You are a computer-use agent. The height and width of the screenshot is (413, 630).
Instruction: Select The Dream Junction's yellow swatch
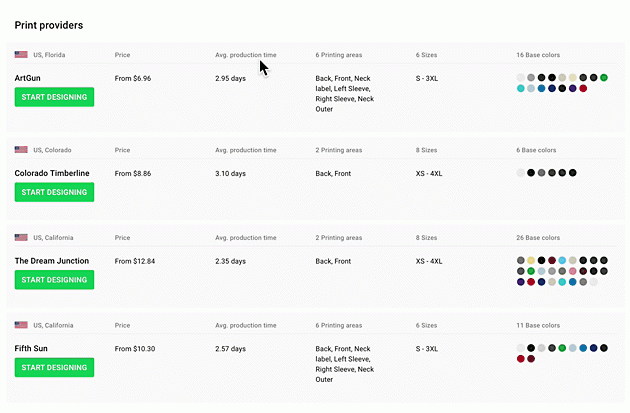point(531,261)
